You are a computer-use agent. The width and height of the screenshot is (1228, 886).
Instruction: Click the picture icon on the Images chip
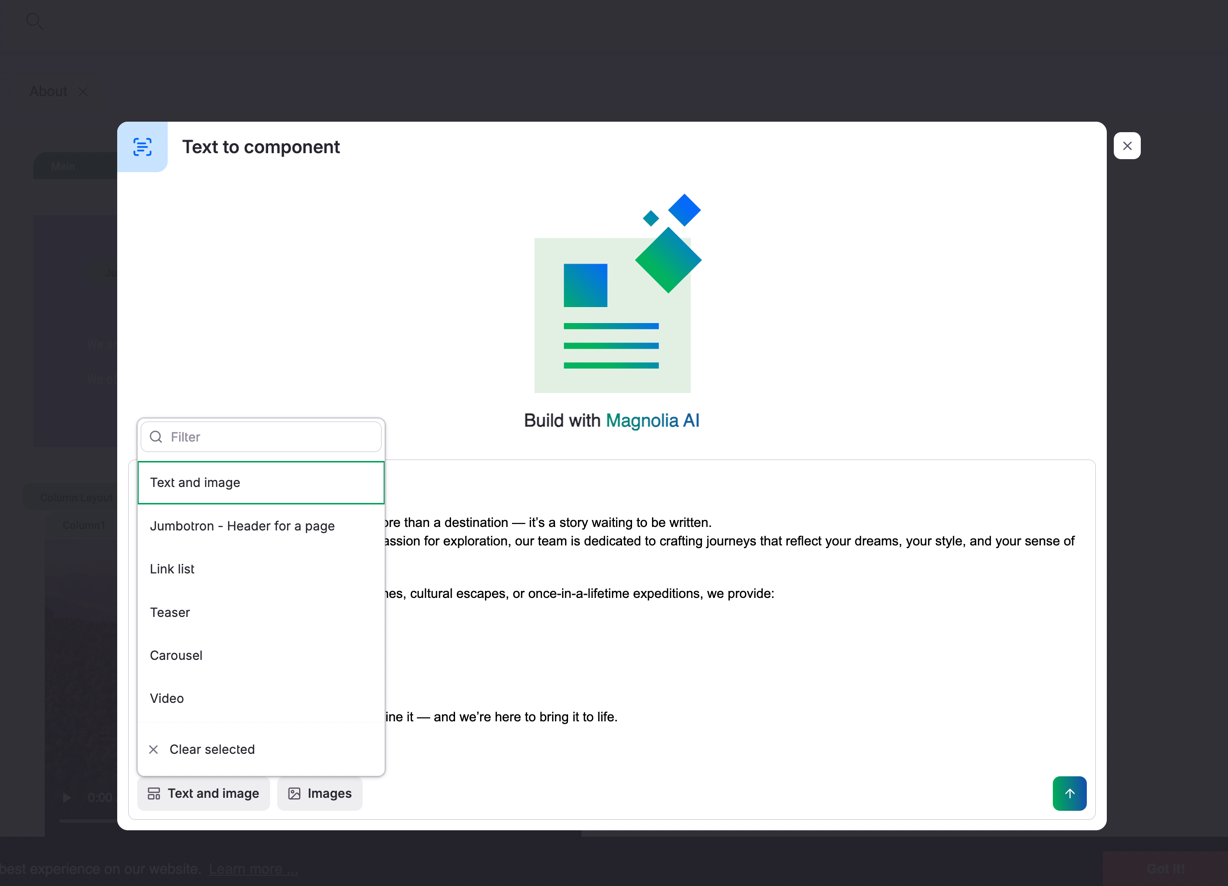[x=294, y=793]
